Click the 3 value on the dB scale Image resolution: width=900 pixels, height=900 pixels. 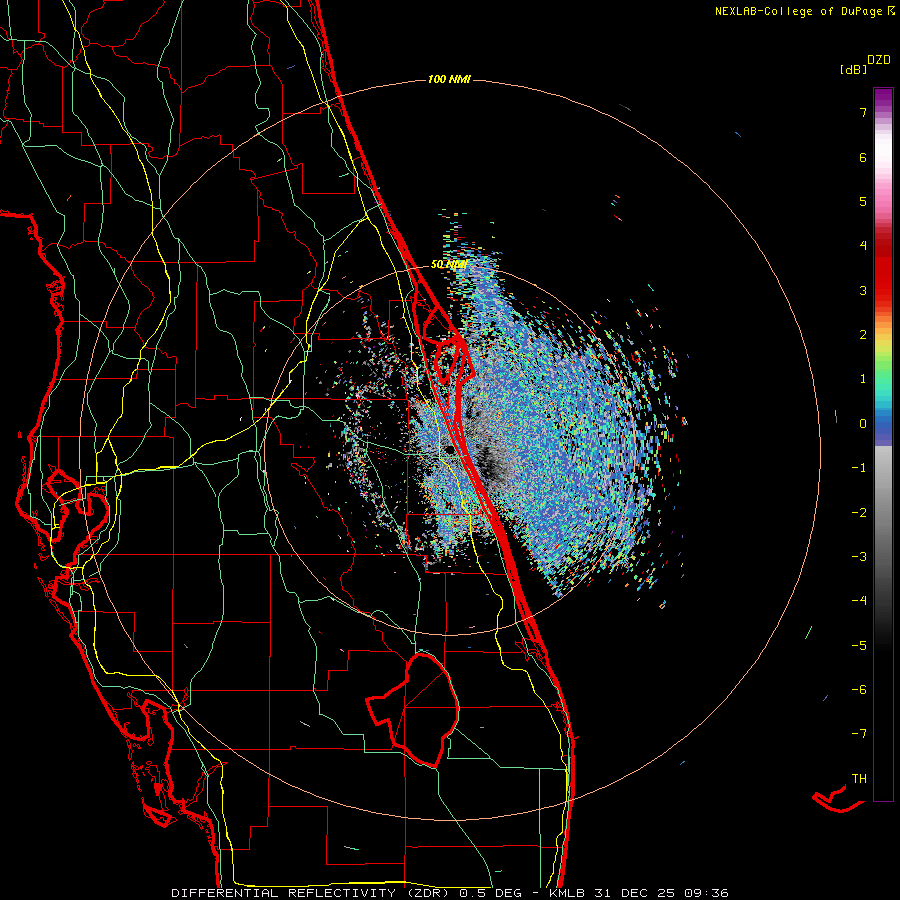click(x=863, y=290)
